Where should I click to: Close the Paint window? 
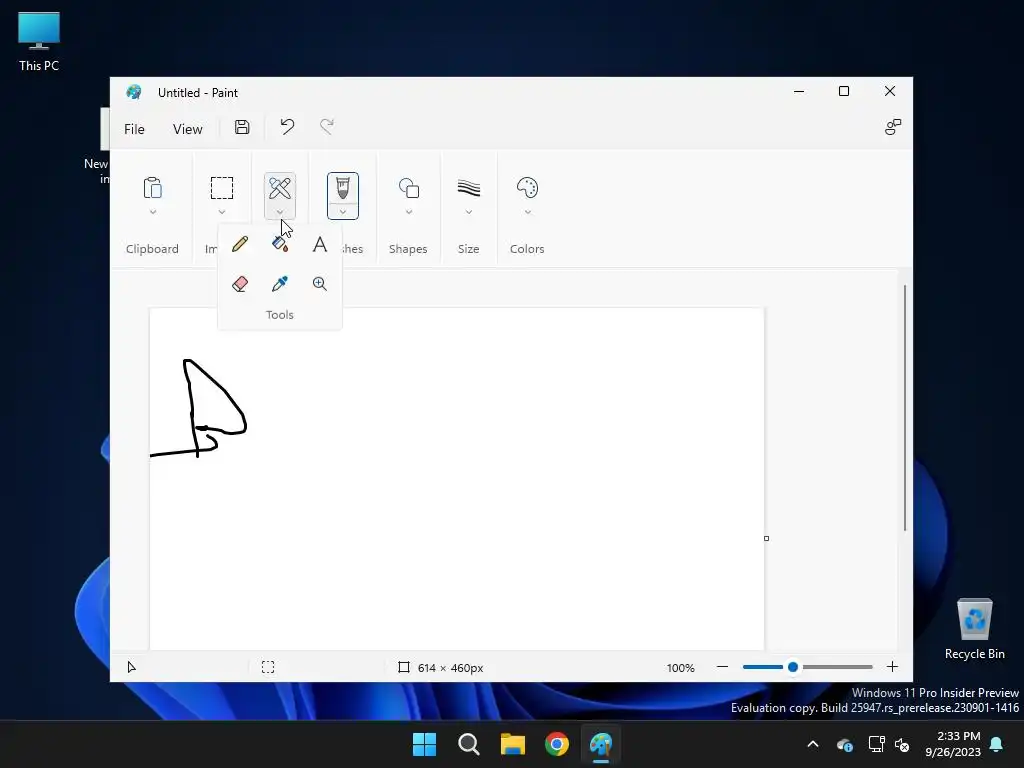coord(889,91)
